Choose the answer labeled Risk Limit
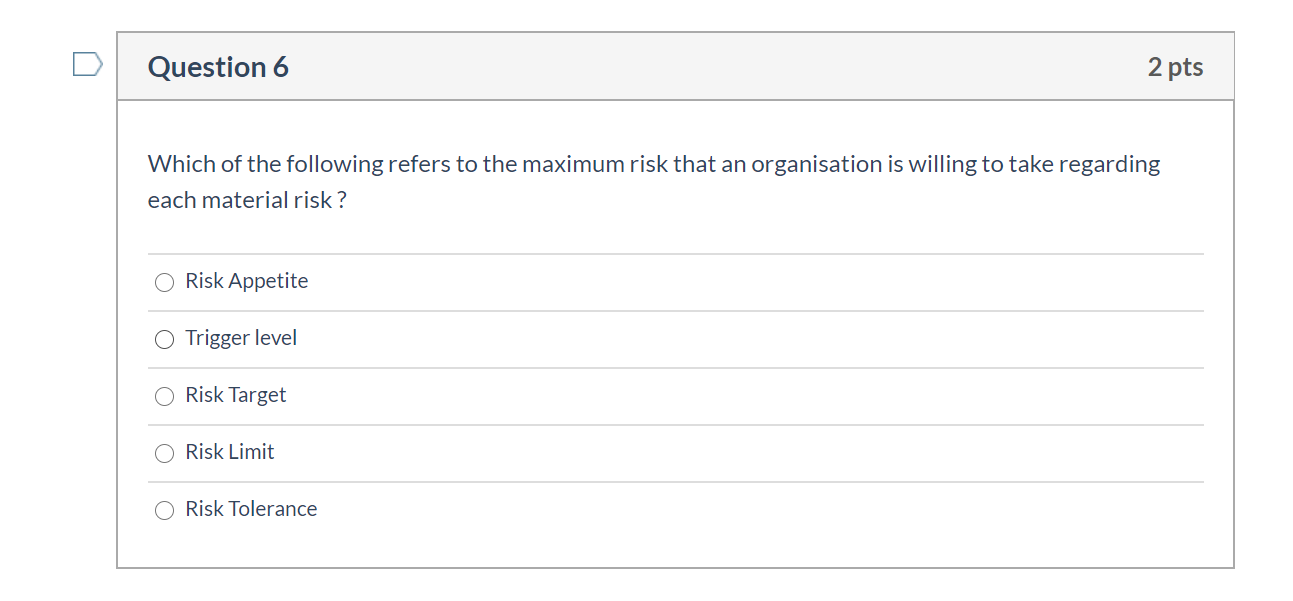Viewport: 1293px width, 601px height. (x=228, y=452)
